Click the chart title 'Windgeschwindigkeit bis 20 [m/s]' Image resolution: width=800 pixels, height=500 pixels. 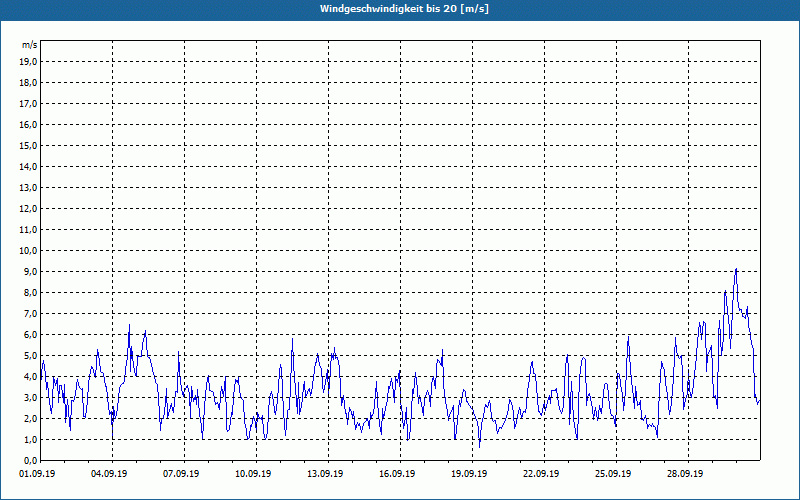click(x=405, y=9)
